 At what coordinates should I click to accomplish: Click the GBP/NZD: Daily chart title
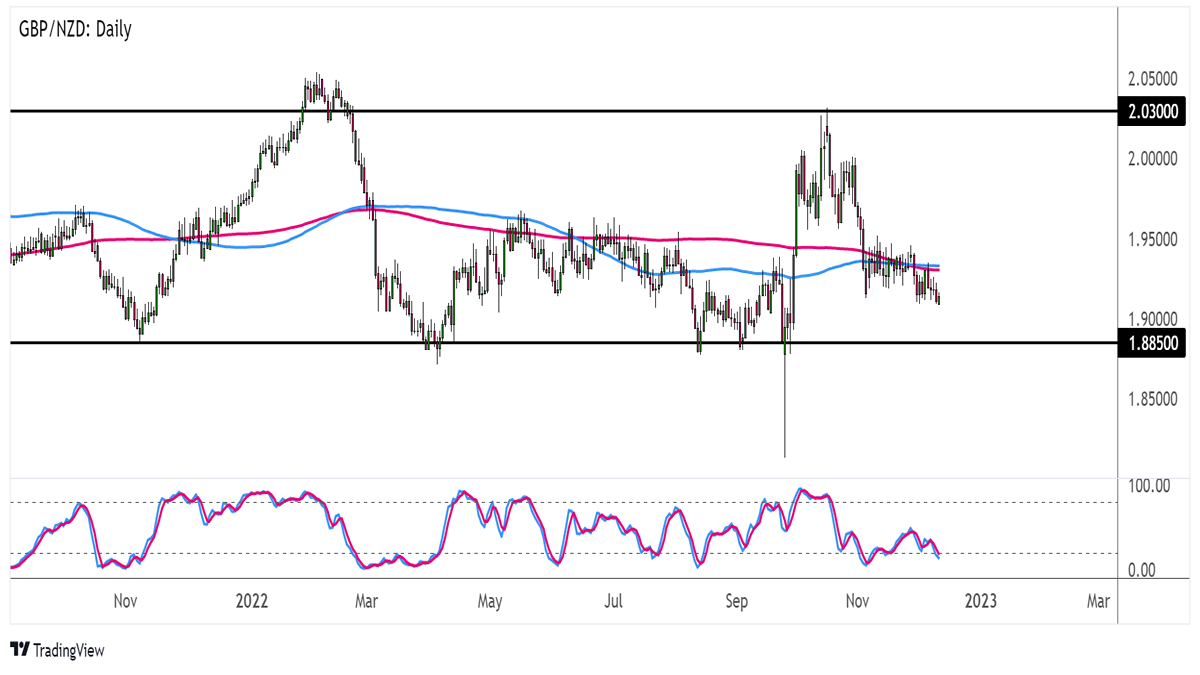pyautogui.click(x=75, y=29)
